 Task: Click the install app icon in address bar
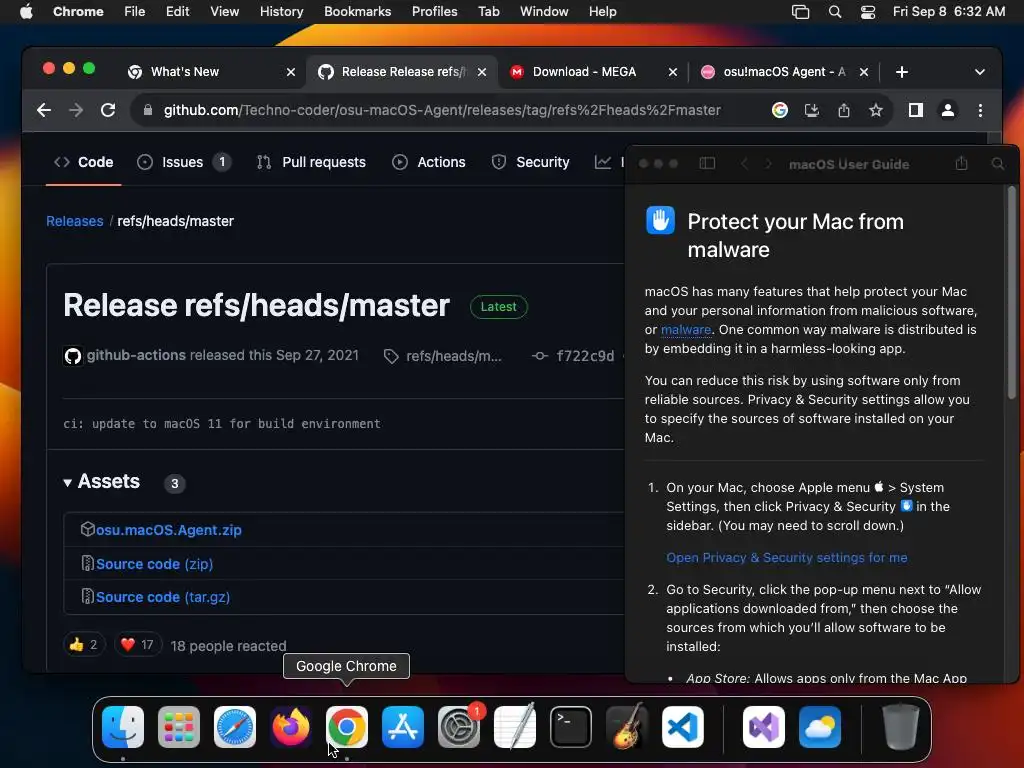[x=812, y=110]
